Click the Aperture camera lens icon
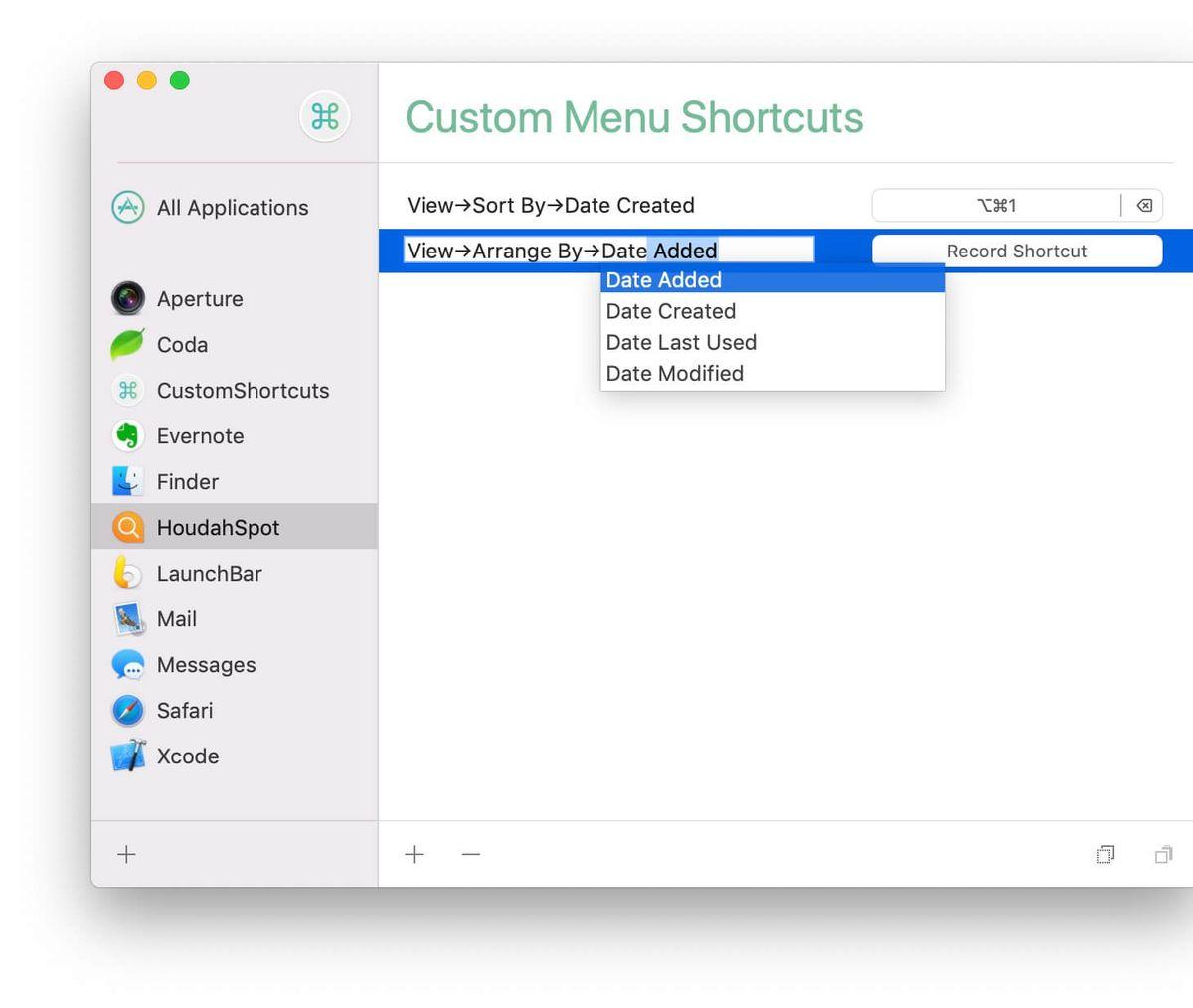The height and width of the screenshot is (1008, 1193). 128,298
